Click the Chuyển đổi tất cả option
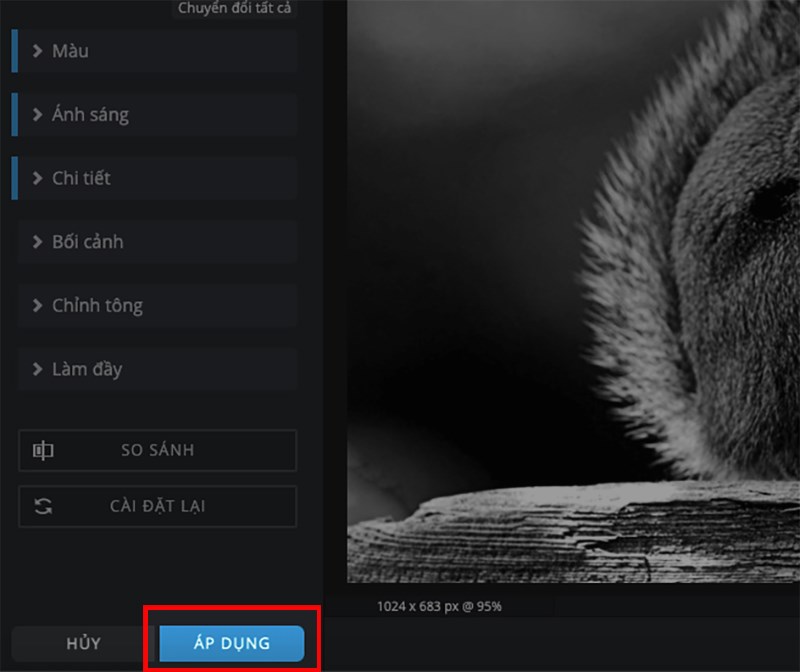 point(235,9)
